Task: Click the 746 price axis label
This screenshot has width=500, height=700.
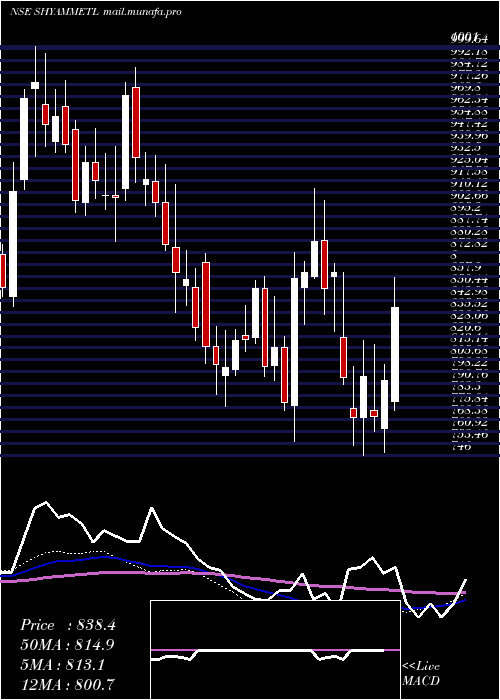Action: coord(461,446)
